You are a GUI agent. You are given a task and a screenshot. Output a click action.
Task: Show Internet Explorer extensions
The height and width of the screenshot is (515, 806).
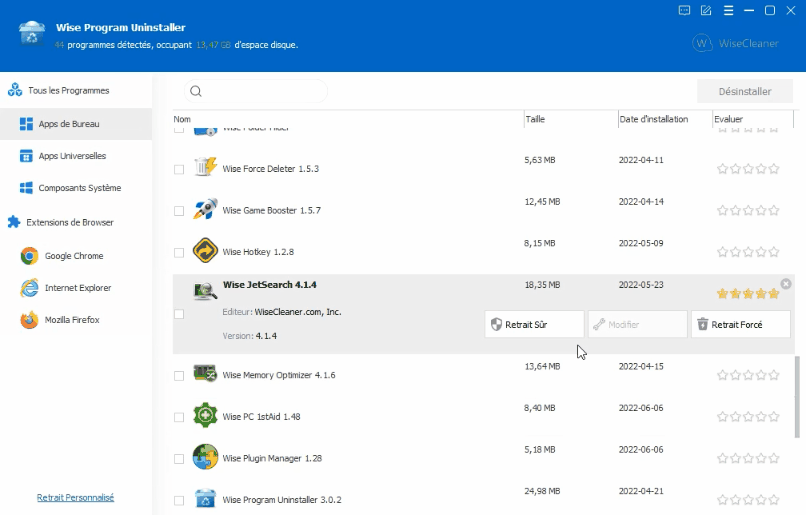tap(76, 288)
